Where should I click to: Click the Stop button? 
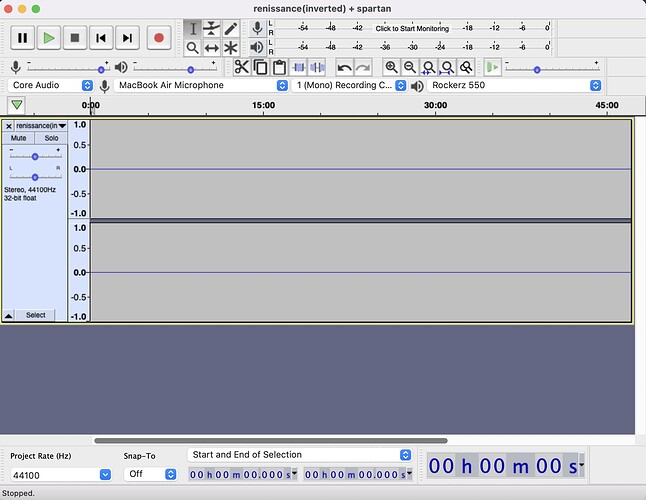[75, 38]
